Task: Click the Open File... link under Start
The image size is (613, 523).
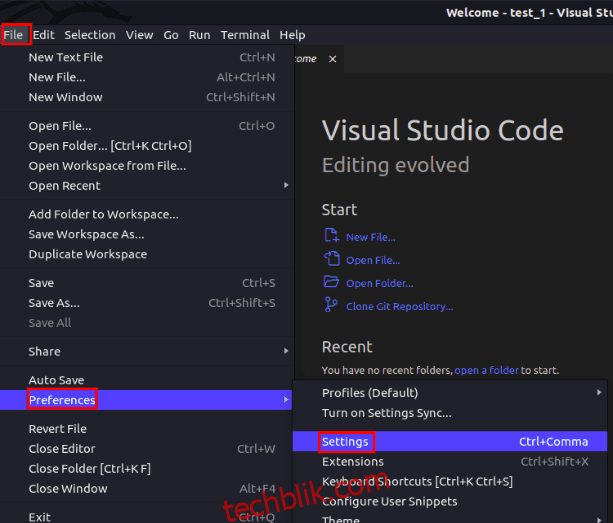Action: click(x=373, y=260)
